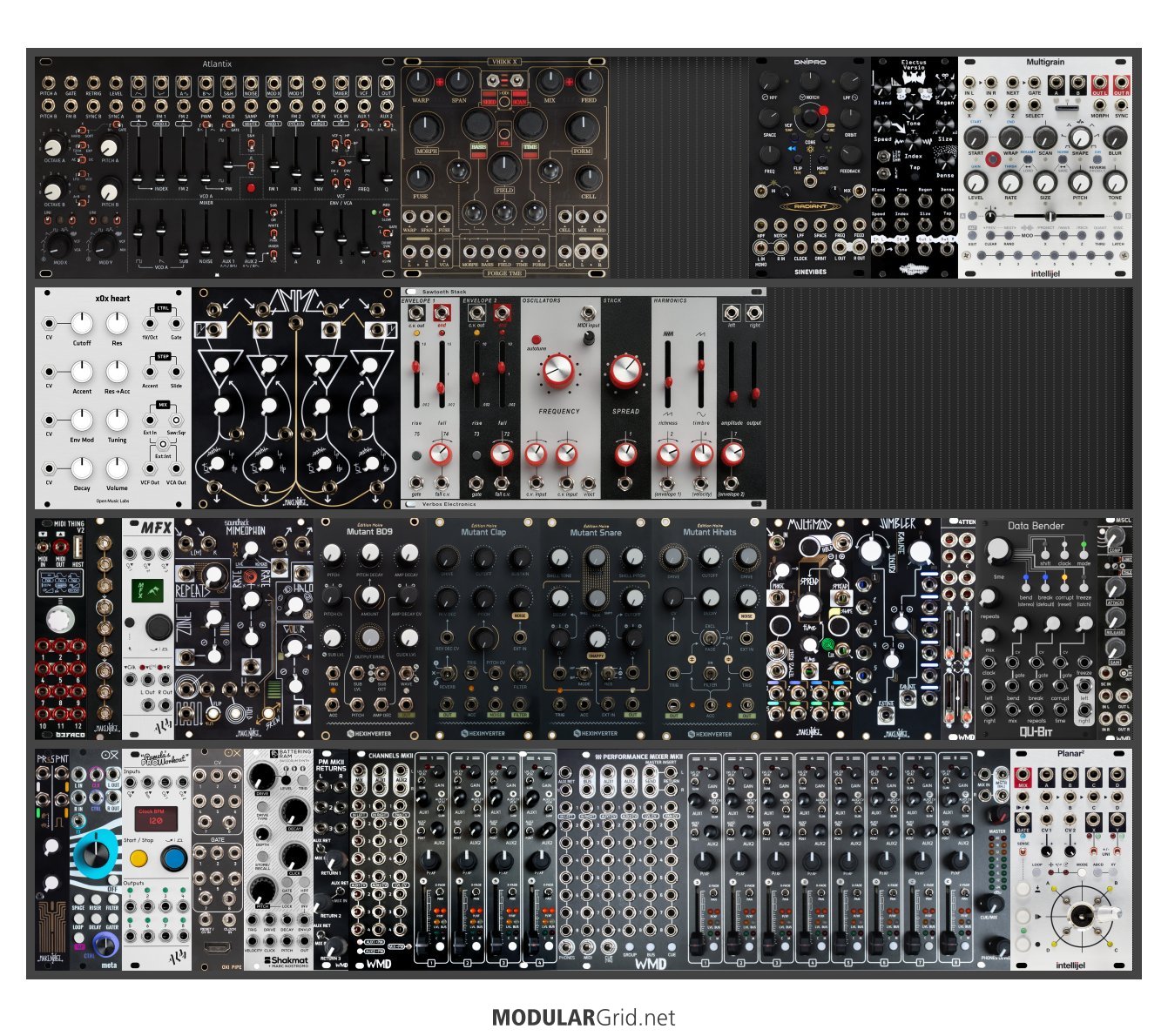Click the PITCH knob on Battering Ram
The image size is (1168, 1036).
point(261,890)
